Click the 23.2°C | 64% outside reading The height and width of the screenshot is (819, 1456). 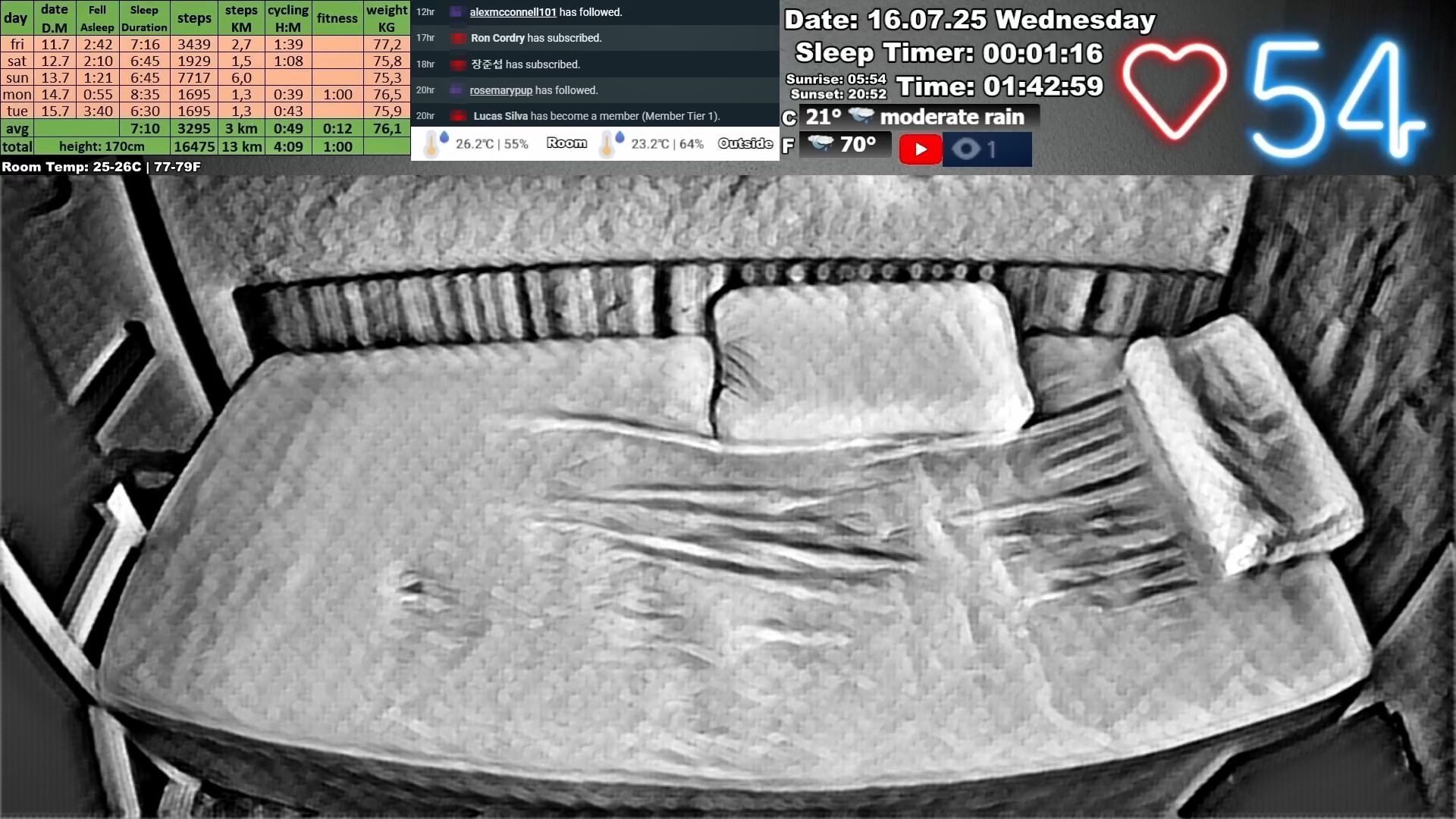(667, 144)
